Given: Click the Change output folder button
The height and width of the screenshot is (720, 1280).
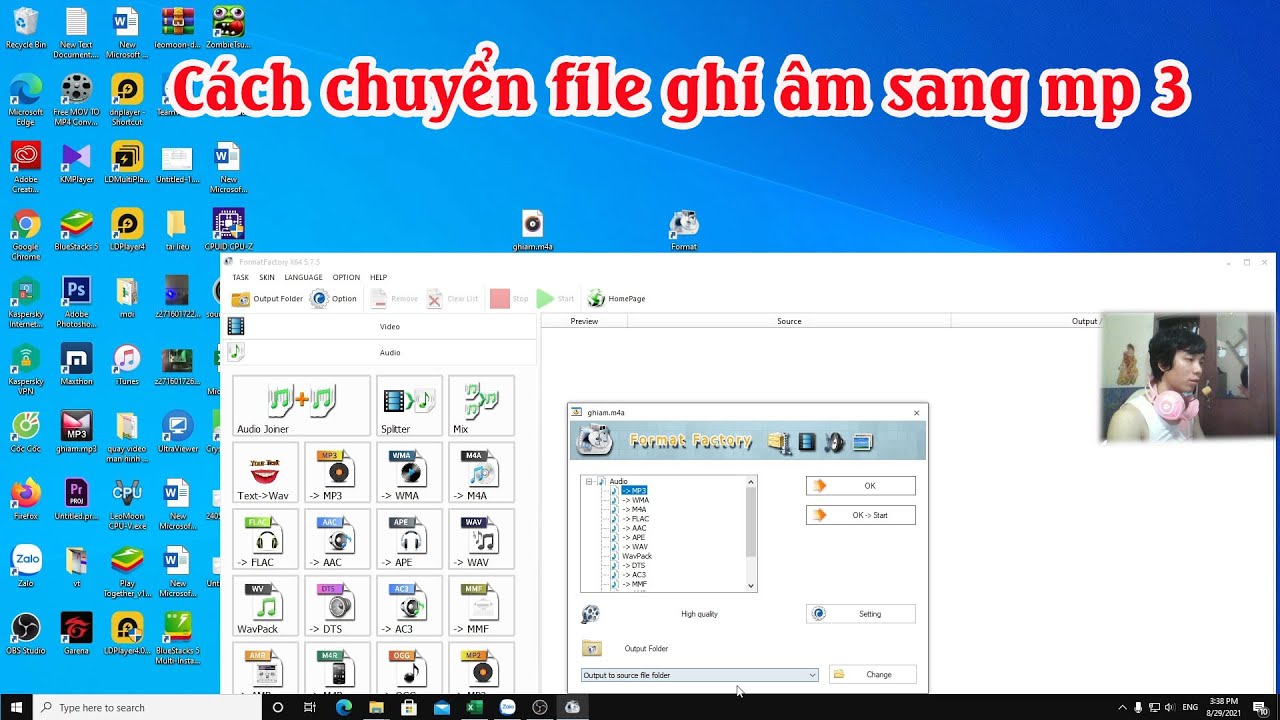Looking at the screenshot, I should [x=873, y=674].
